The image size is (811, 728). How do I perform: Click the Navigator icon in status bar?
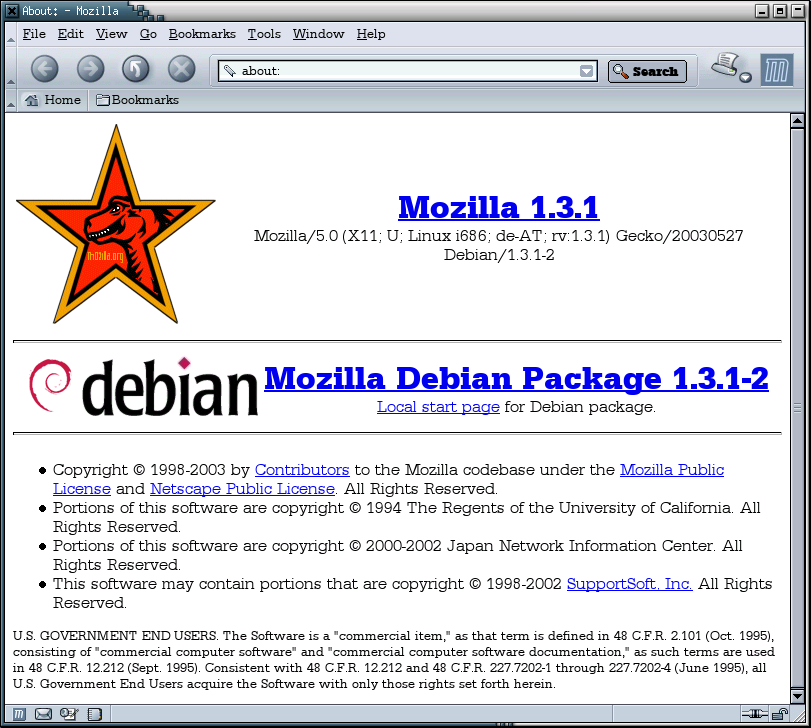click(19, 714)
